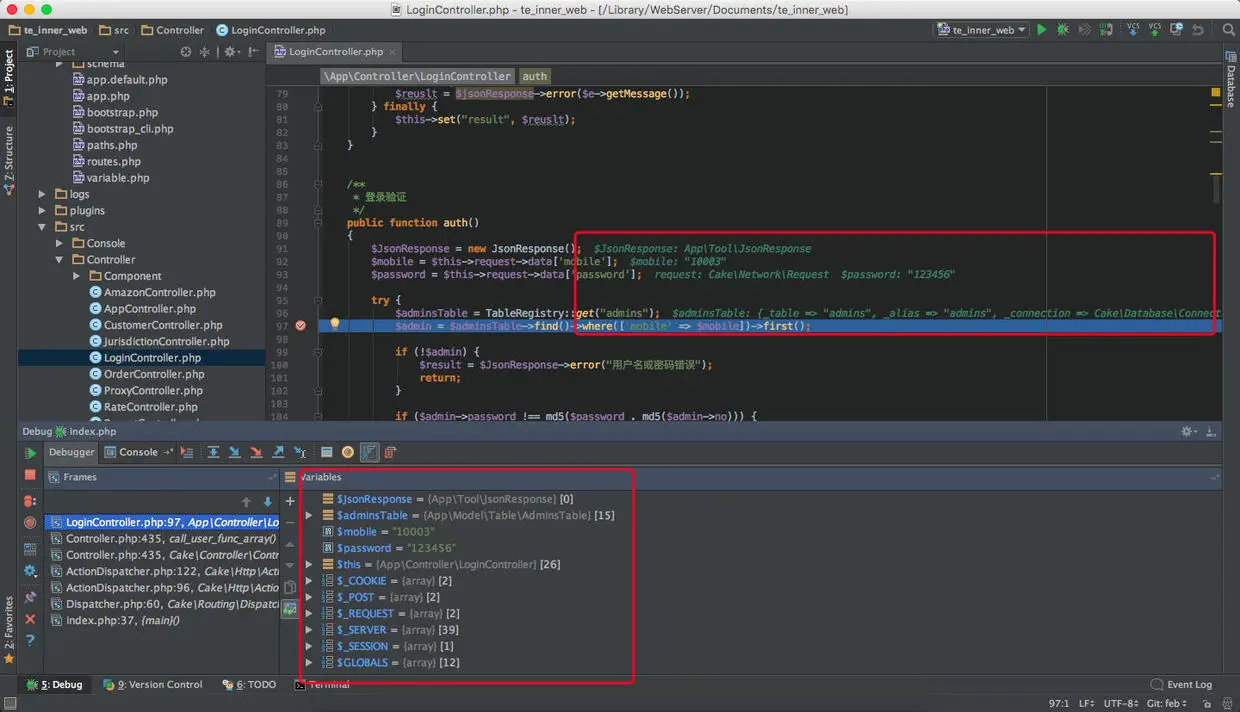Open search everywhere magnifier icon
This screenshot has width=1240, height=712.
[x=1228, y=30]
